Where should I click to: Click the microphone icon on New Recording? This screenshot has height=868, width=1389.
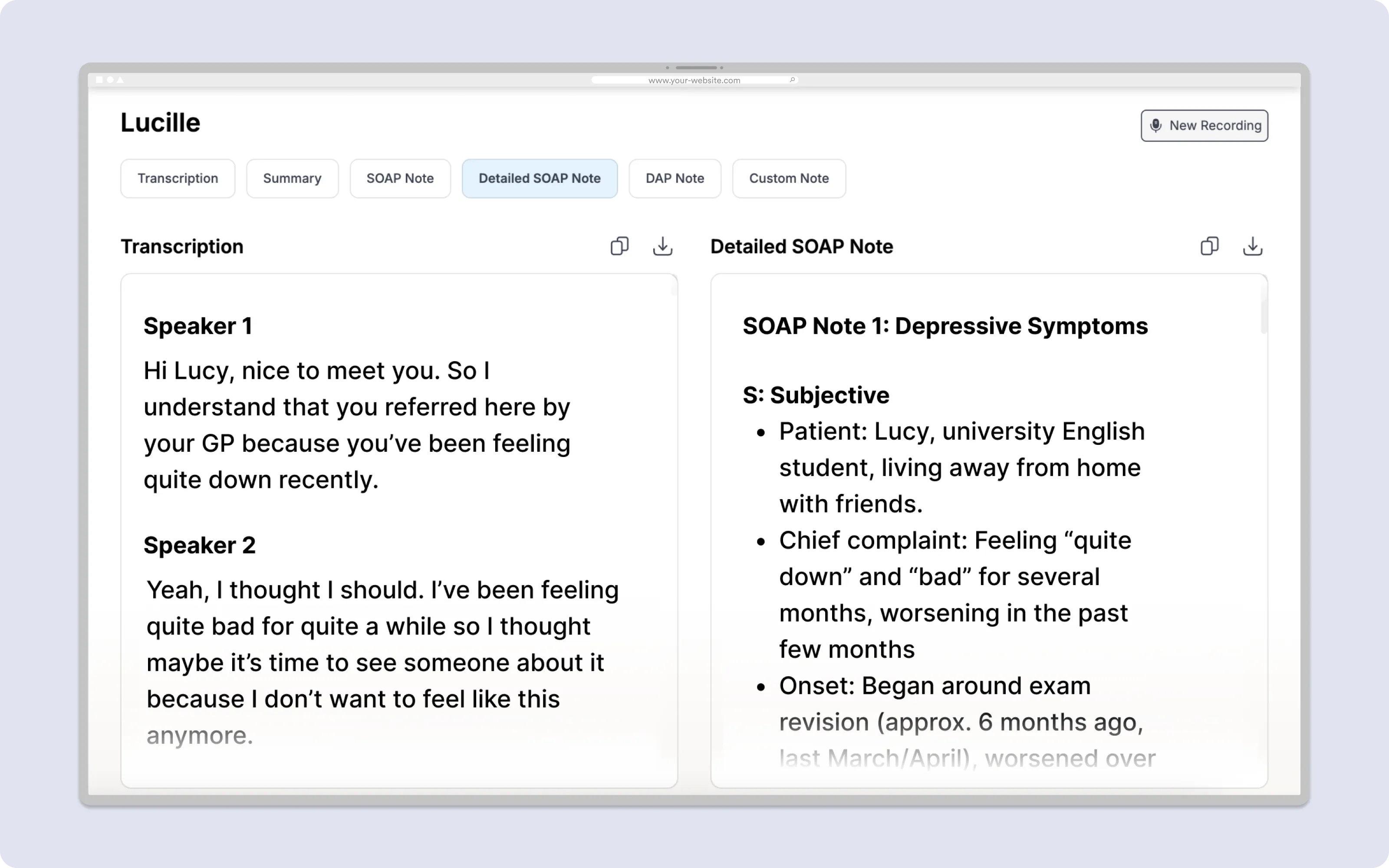(x=1156, y=125)
